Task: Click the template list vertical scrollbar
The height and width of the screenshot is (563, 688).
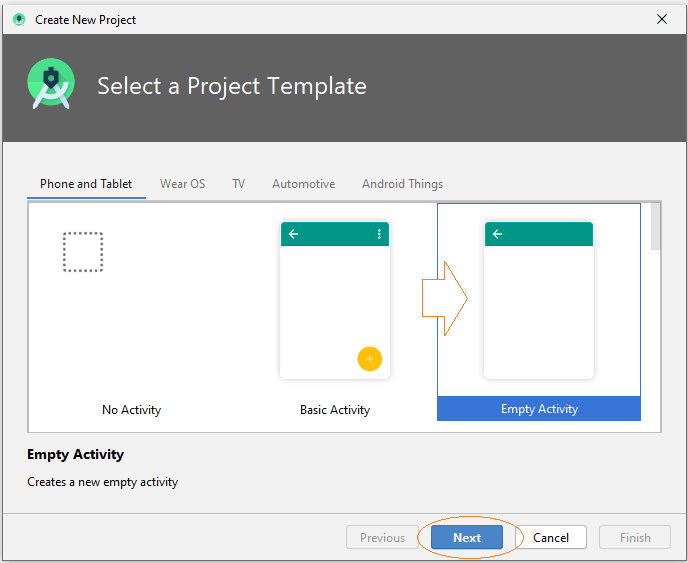Action: [656, 227]
